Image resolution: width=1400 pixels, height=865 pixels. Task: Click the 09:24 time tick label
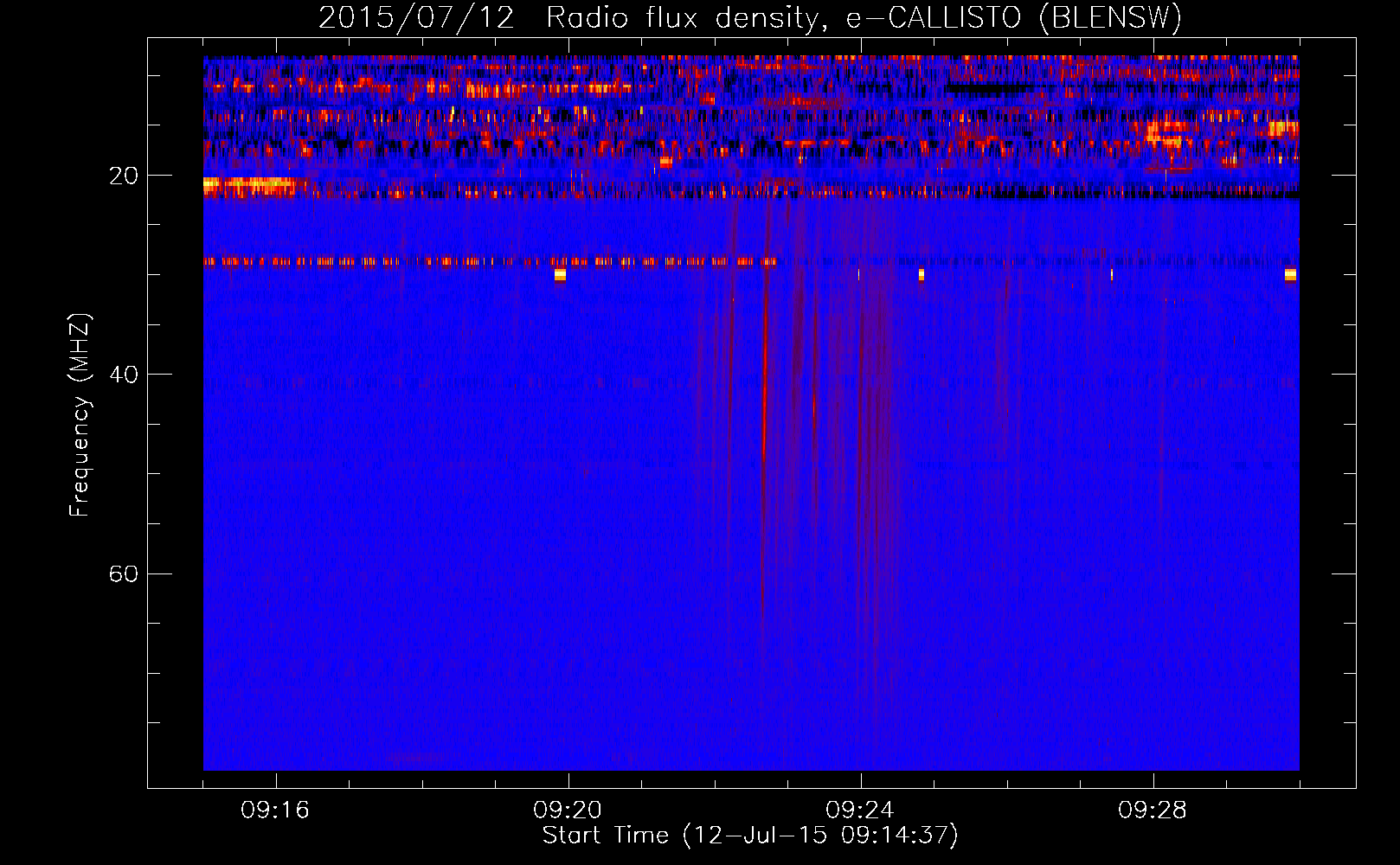pyautogui.click(x=860, y=811)
